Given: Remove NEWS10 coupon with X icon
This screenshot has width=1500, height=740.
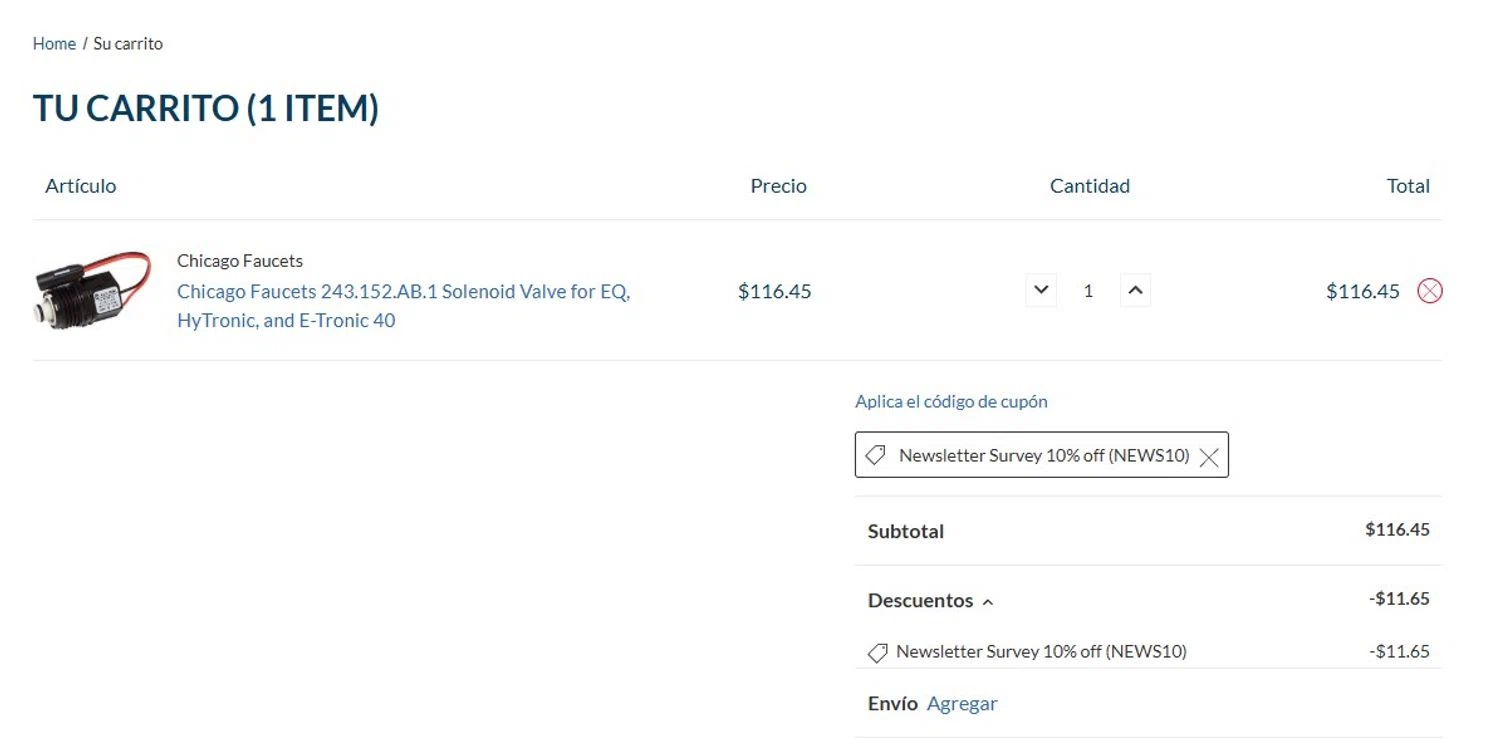Looking at the screenshot, I should (1209, 457).
